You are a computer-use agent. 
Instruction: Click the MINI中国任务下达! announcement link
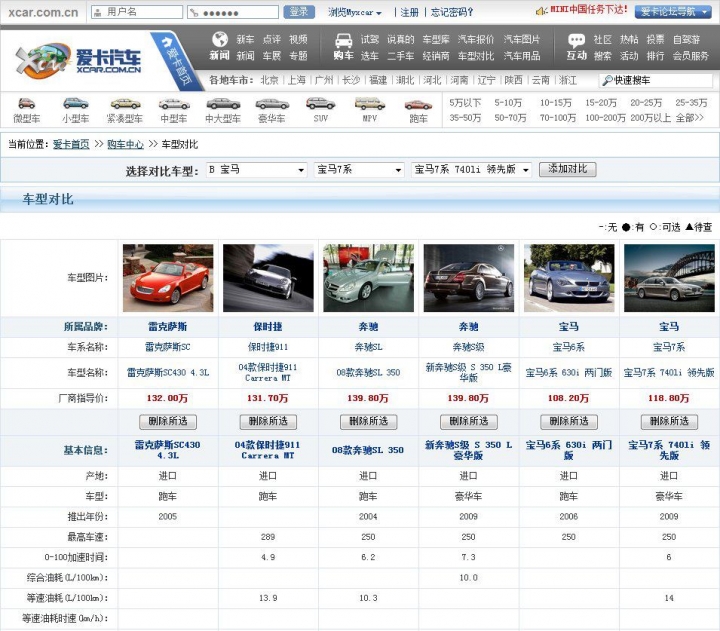tap(589, 10)
